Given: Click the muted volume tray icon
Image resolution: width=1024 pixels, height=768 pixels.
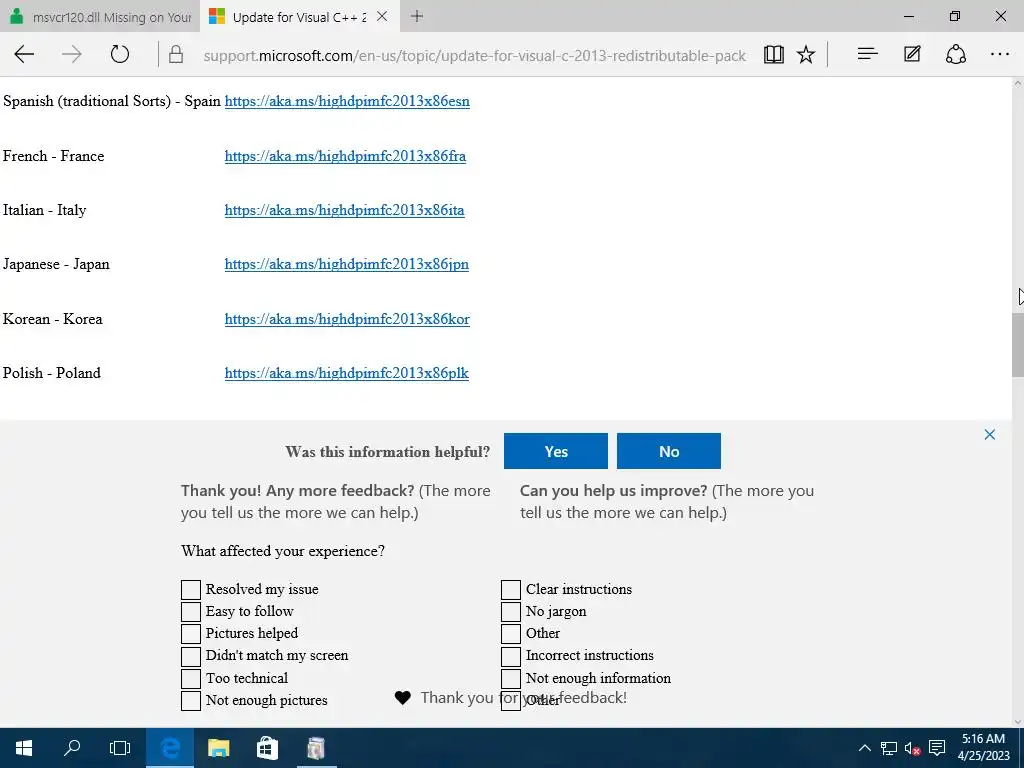Looking at the screenshot, I should coord(912,748).
